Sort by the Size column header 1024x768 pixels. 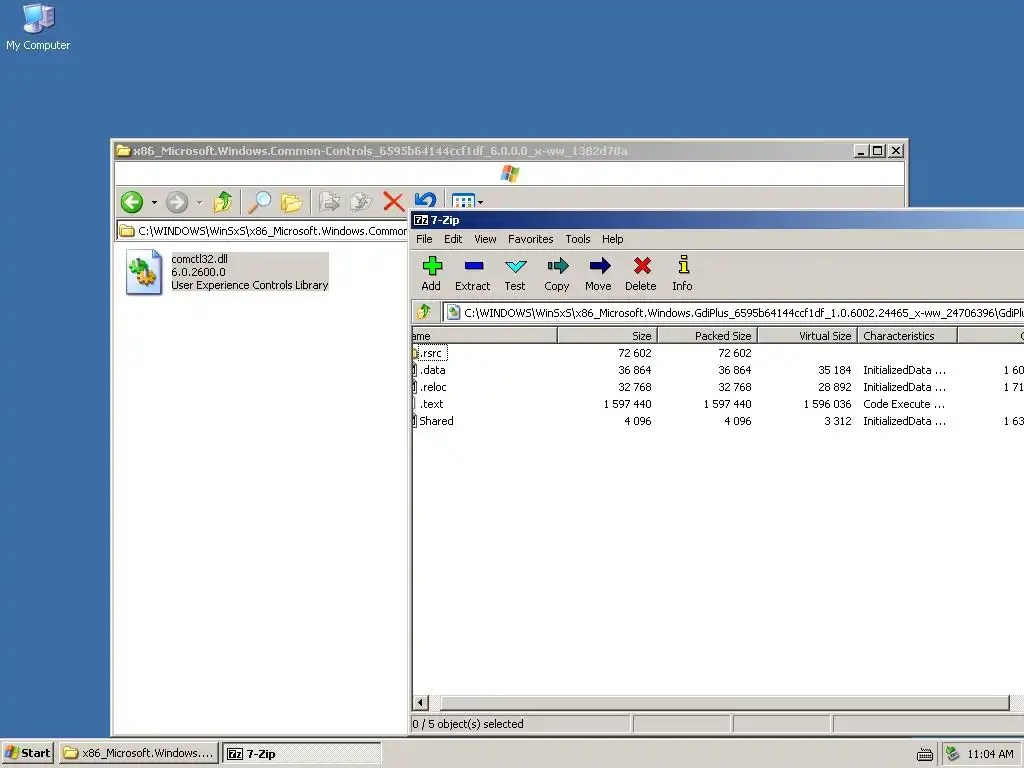point(607,336)
